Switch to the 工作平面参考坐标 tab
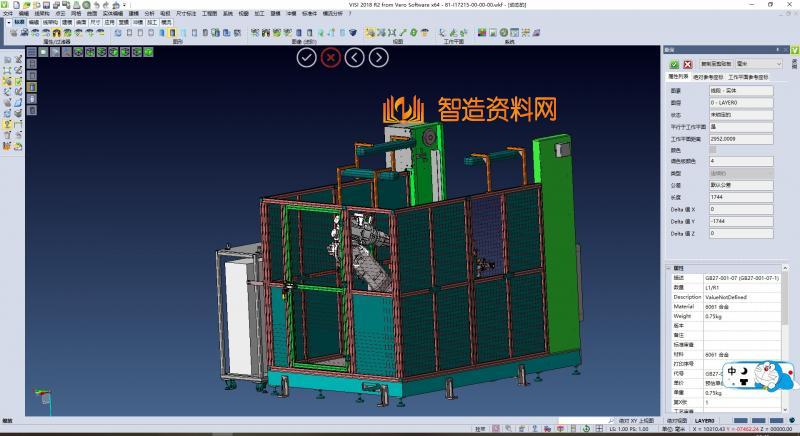The height and width of the screenshot is (436, 800). coord(749,76)
